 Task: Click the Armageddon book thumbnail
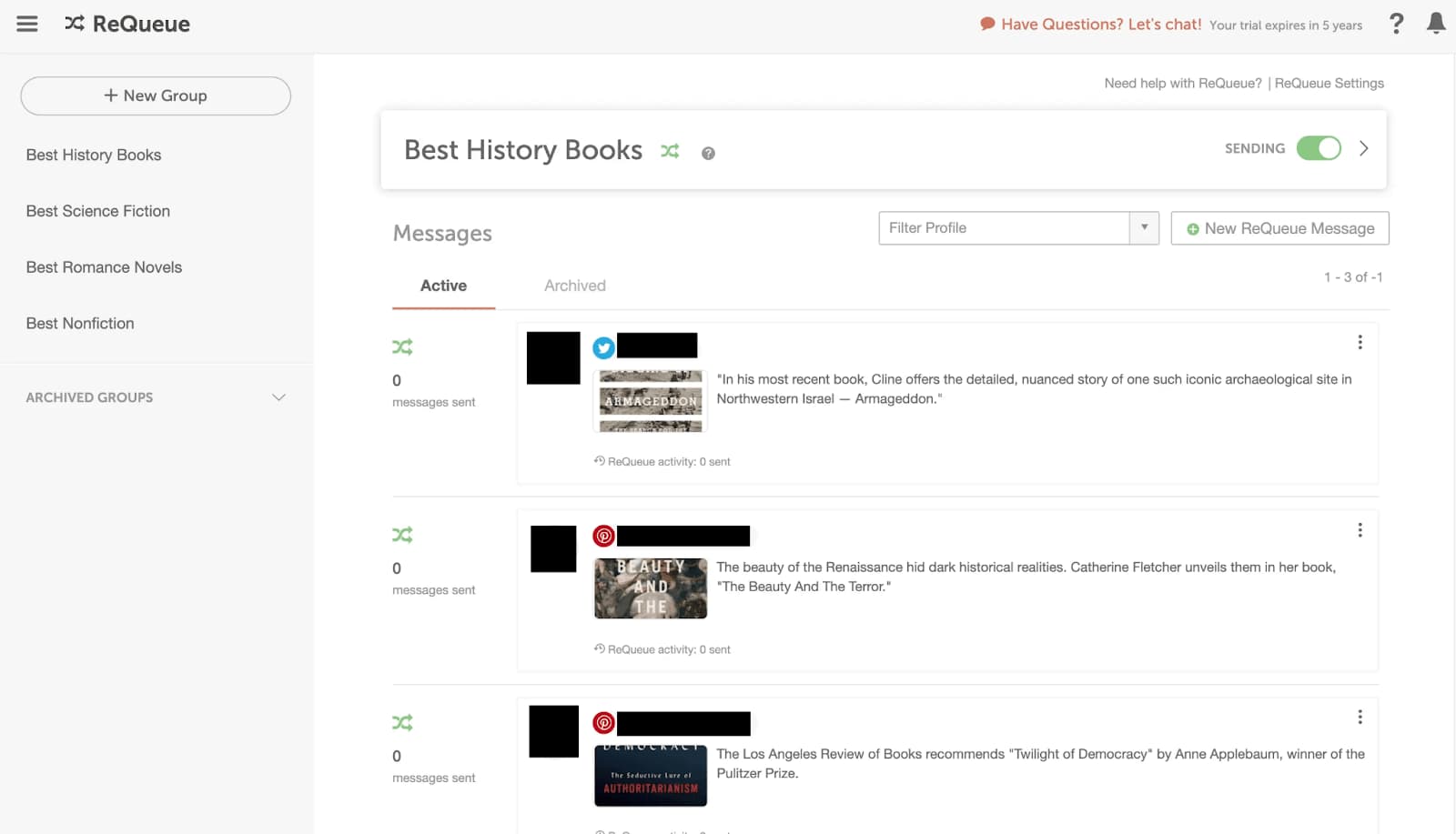(651, 400)
